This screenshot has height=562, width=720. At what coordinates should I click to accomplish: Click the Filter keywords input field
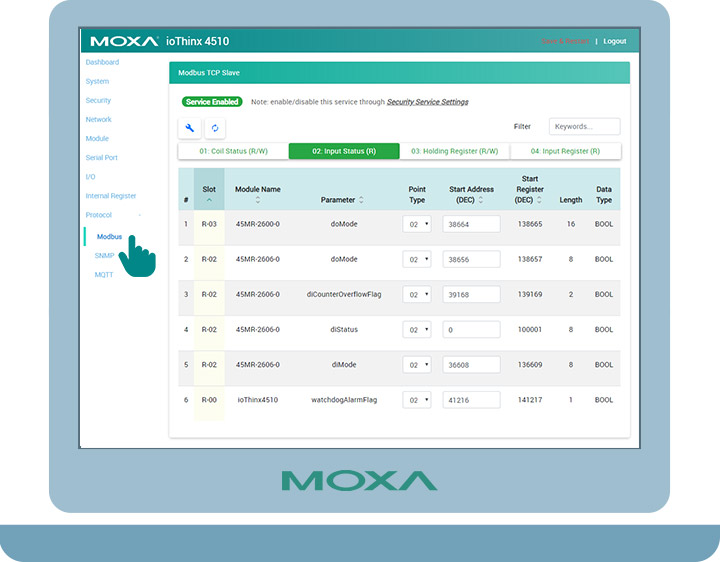[x=585, y=126]
